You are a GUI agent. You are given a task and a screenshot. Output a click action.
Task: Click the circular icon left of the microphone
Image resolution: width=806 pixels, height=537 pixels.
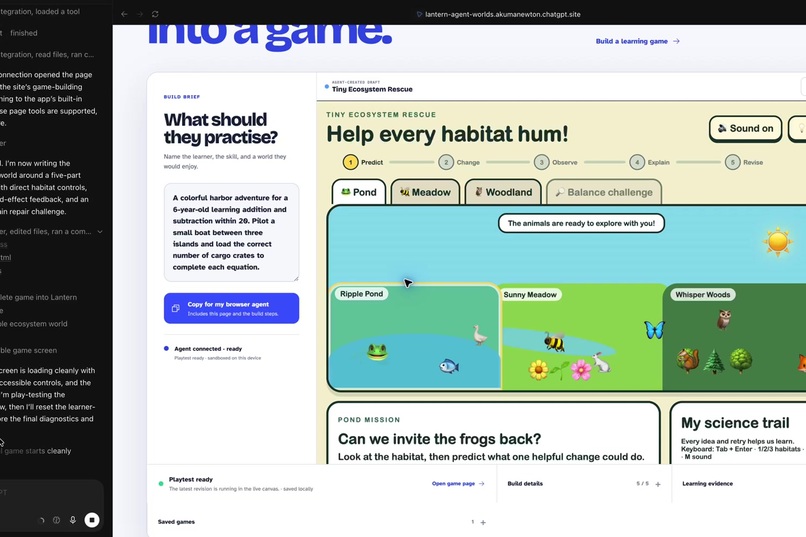pyautogui.click(x=57, y=520)
